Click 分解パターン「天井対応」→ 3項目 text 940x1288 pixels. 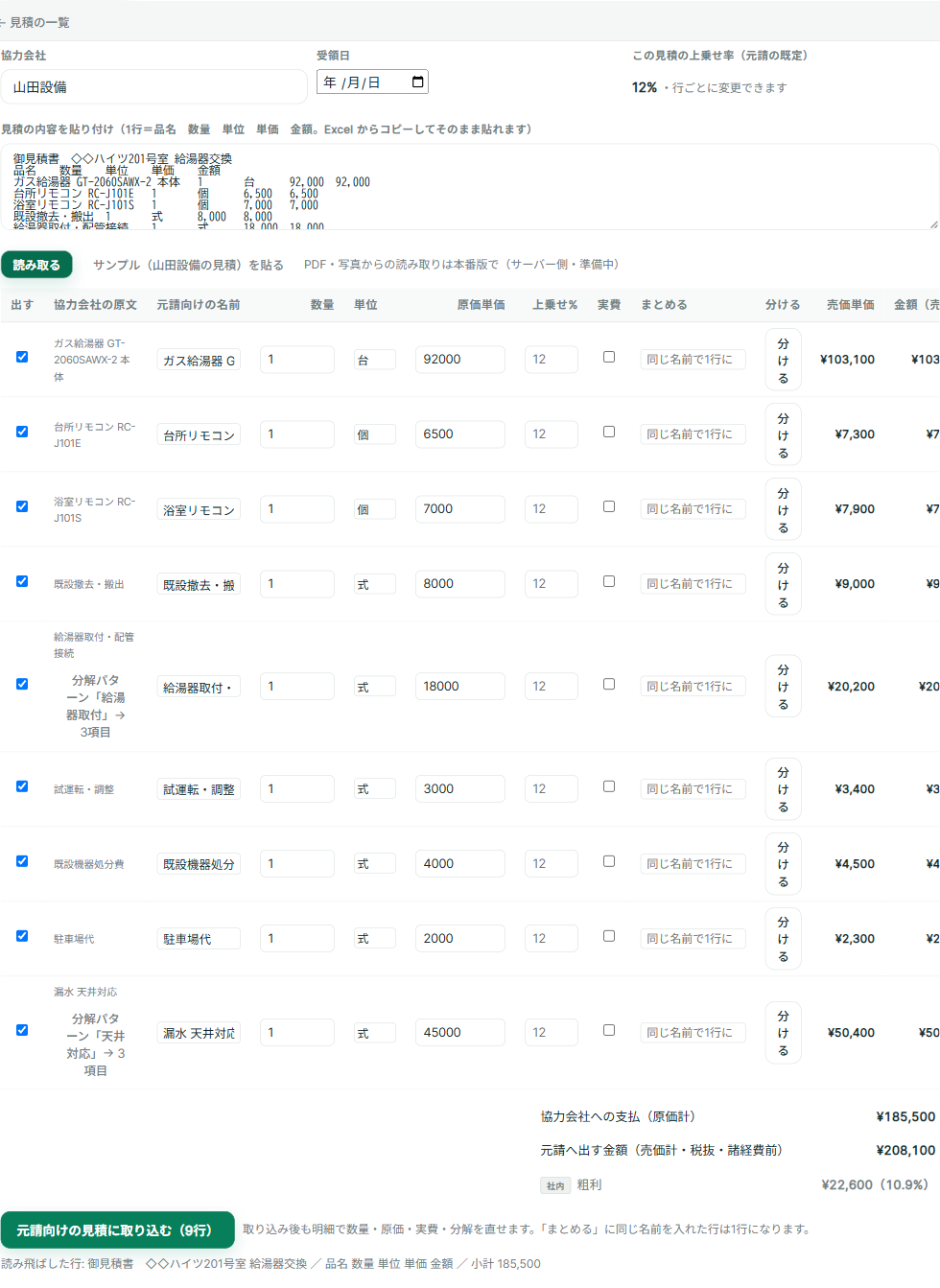[96, 1044]
